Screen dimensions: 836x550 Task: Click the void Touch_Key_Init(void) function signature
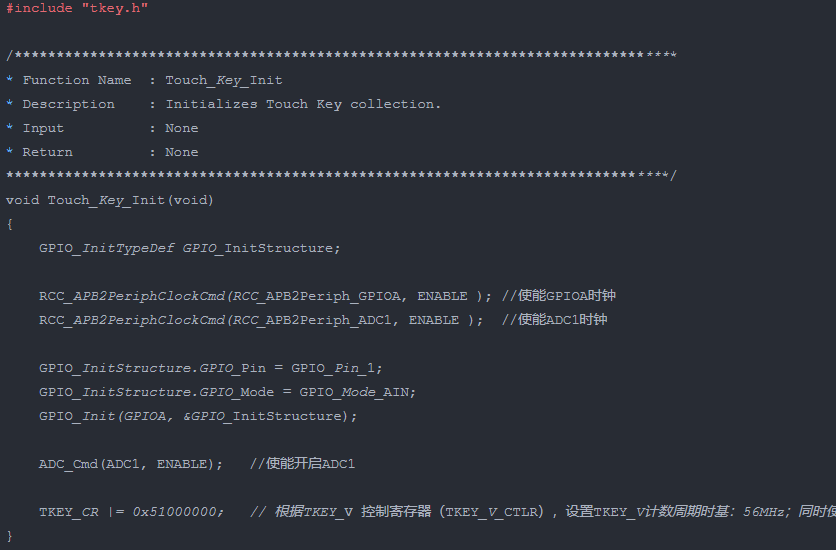coord(110,200)
